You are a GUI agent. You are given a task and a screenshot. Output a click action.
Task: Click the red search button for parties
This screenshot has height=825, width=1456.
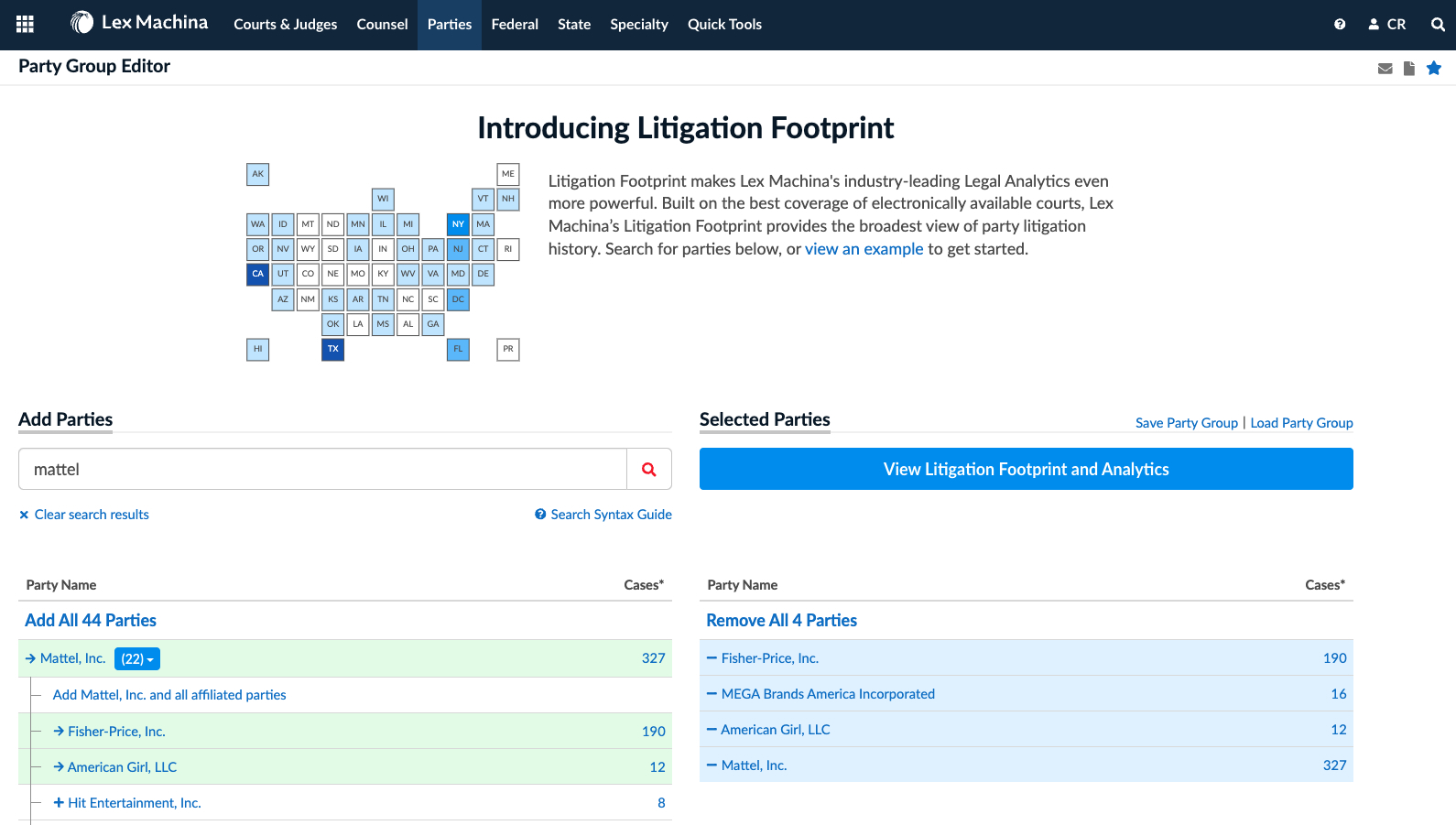coord(649,469)
